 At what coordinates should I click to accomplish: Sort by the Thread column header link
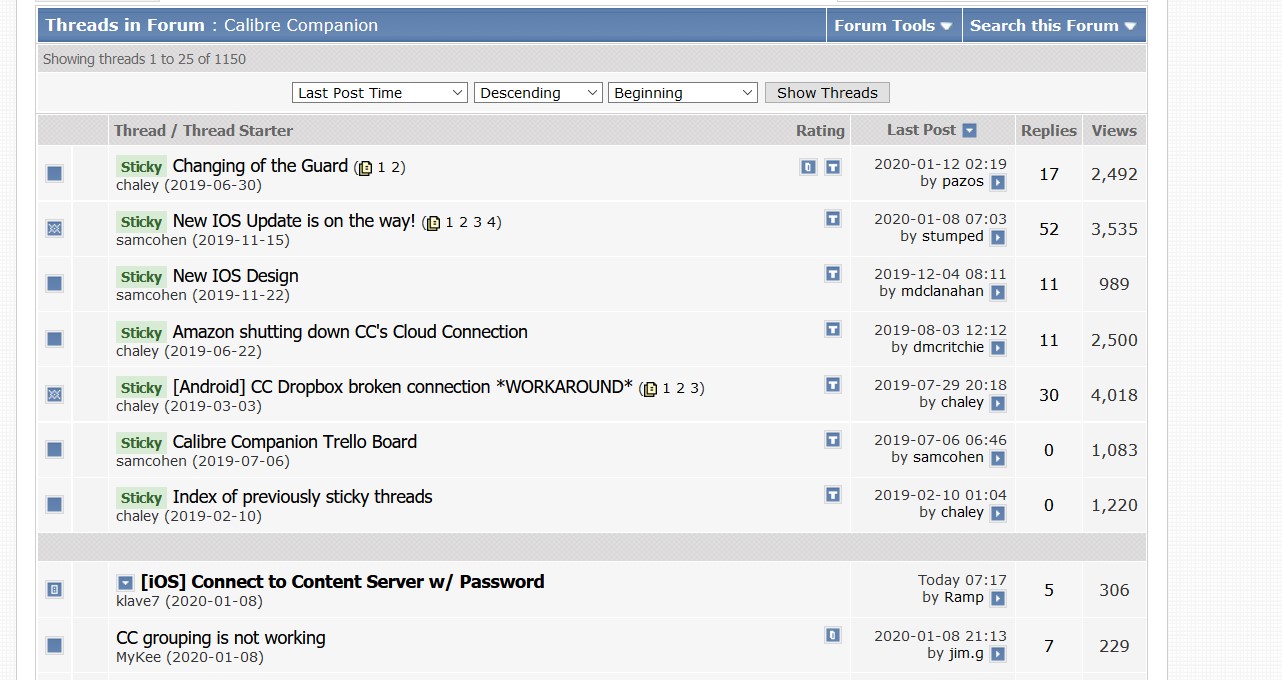click(140, 131)
